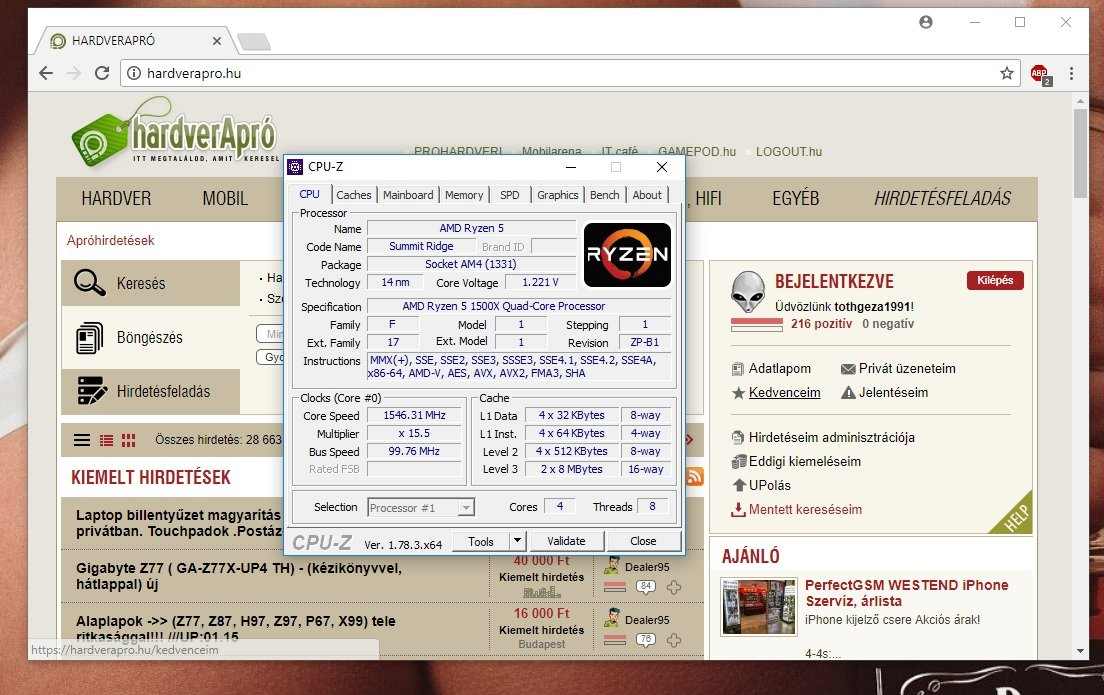The height and width of the screenshot is (695, 1104).
Task: Click the CPU-Z window title icon
Action: coord(296,167)
